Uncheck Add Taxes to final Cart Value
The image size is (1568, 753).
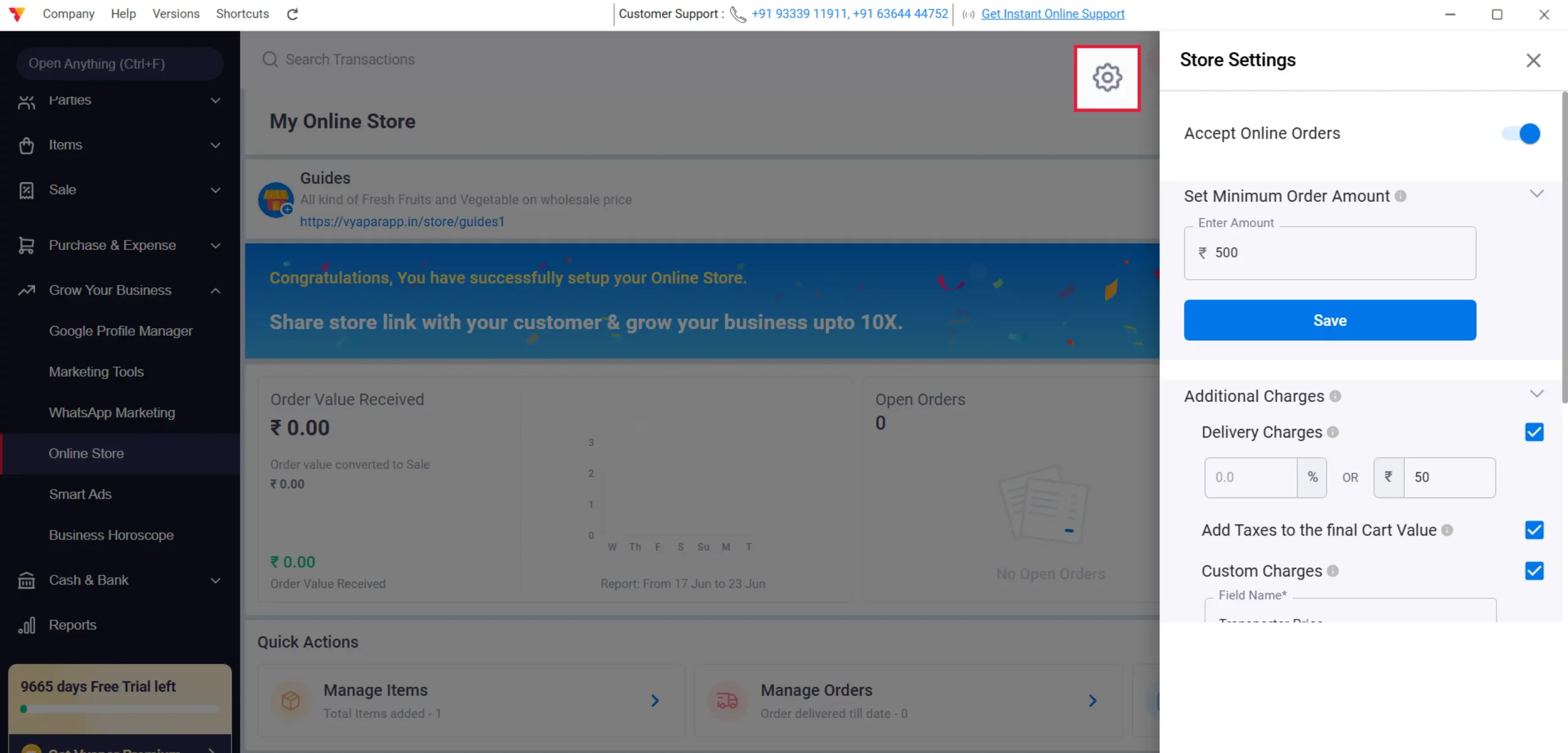pos(1534,530)
